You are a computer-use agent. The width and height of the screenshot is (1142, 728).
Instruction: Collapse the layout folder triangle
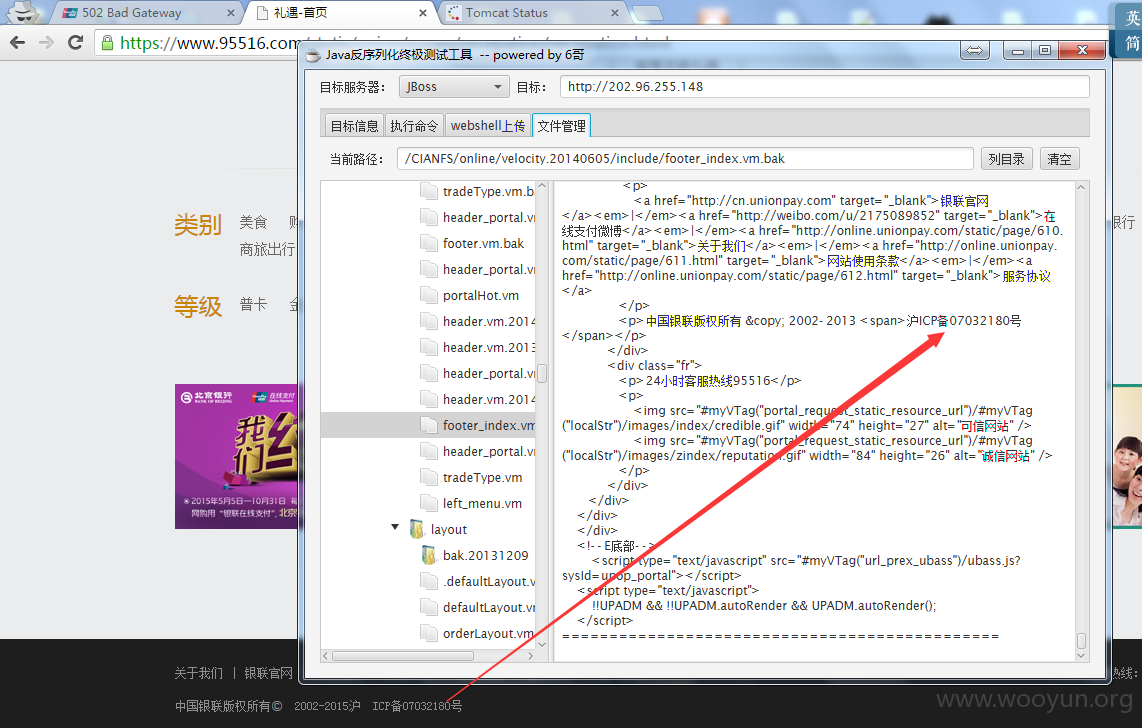click(x=395, y=526)
